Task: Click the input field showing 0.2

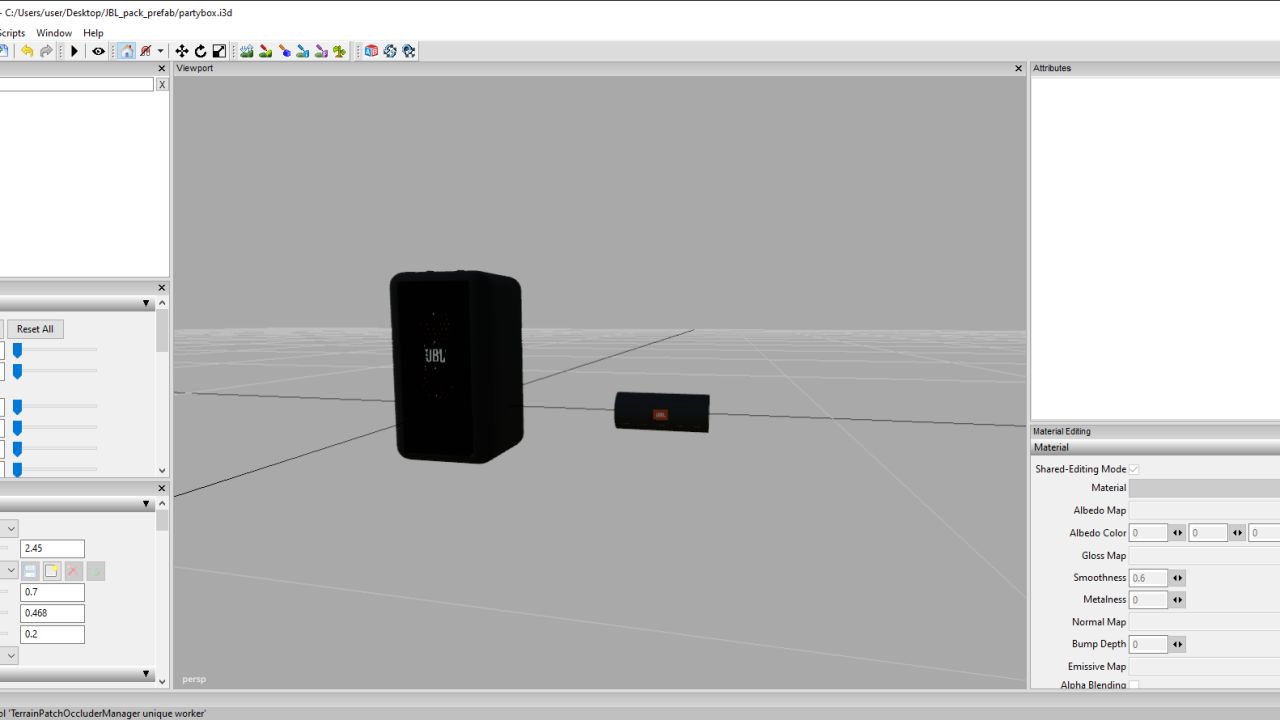Action: click(x=53, y=634)
